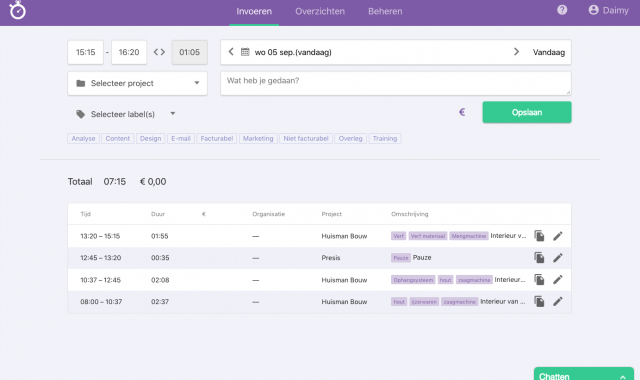Click the end time field 16:20
Image resolution: width=640 pixels, height=380 pixels.
coord(129,52)
